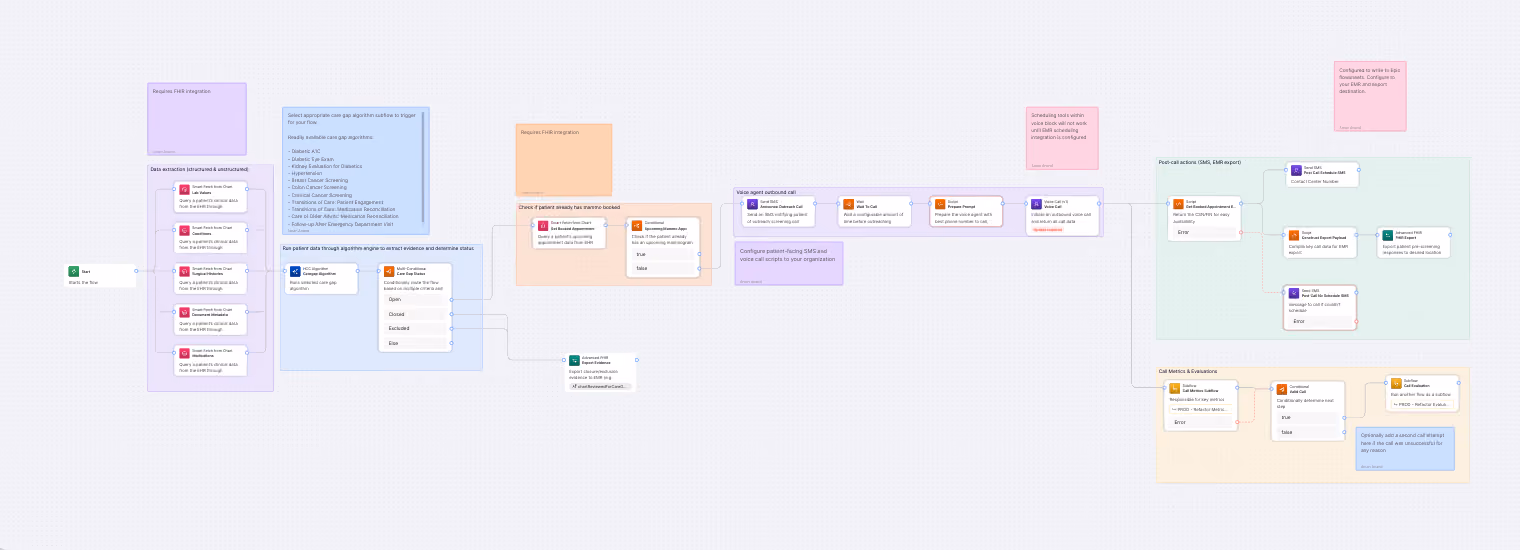
Task: Click the Upcoming Mammo Appt conditional icon
Action: [x=637, y=226]
